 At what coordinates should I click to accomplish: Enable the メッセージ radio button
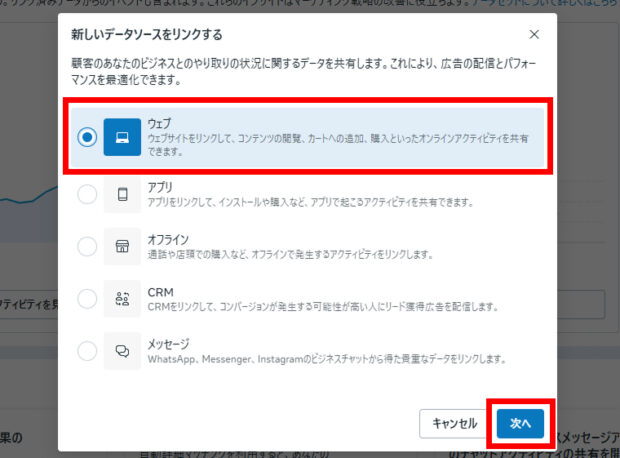point(87,351)
